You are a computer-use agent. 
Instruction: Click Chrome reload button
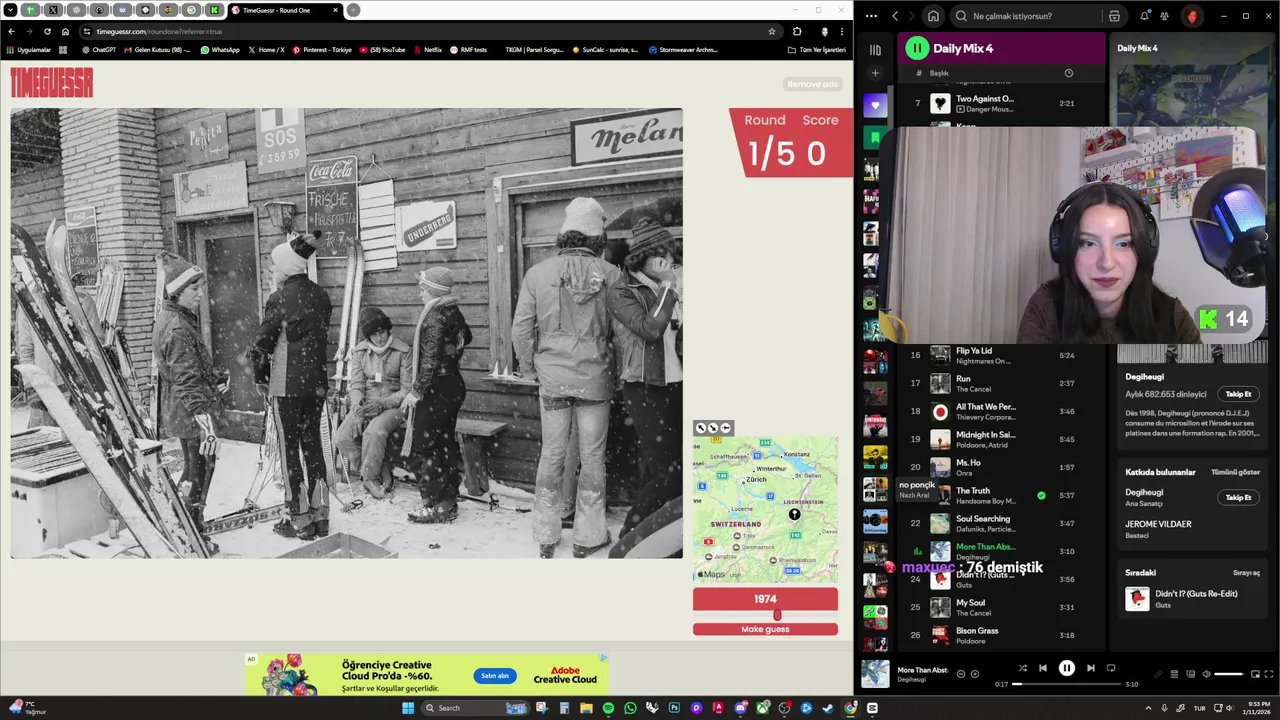click(x=47, y=31)
